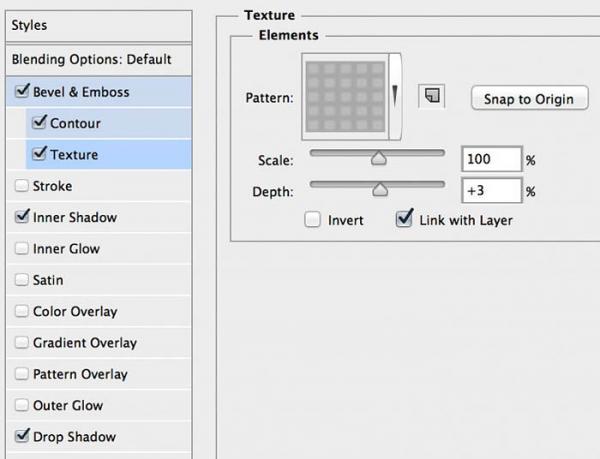
Task: Enable the Stroke effect checkbox
Action: tap(22, 186)
